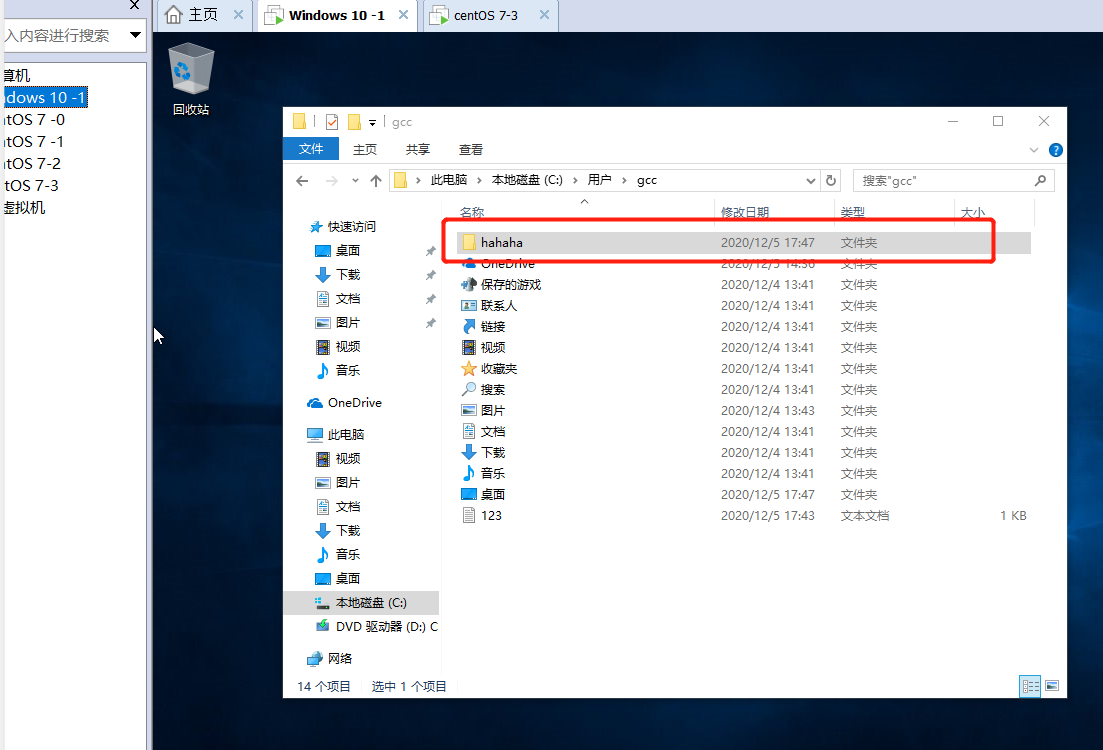Go back with the back arrow

(x=302, y=181)
